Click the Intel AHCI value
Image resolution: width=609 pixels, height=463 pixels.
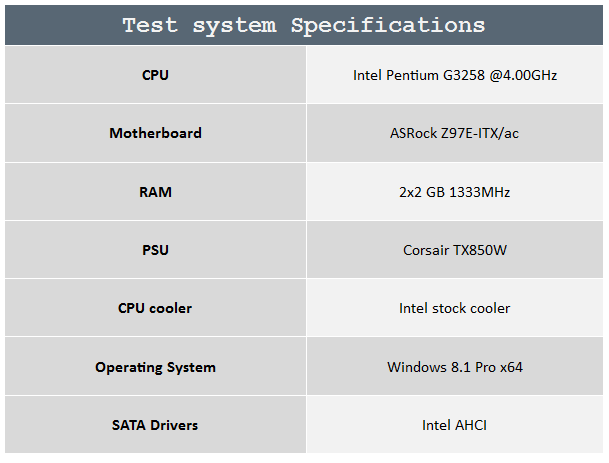(x=454, y=425)
